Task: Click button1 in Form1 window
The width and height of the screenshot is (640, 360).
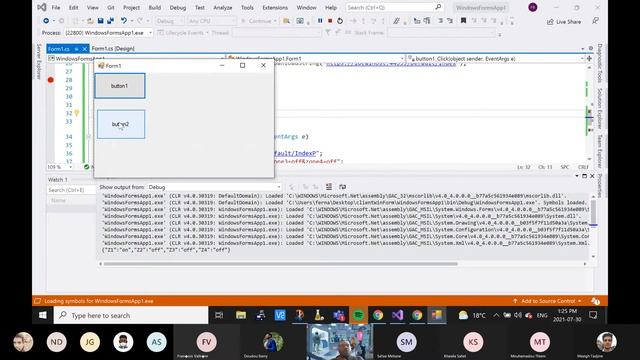Action: [x=120, y=86]
